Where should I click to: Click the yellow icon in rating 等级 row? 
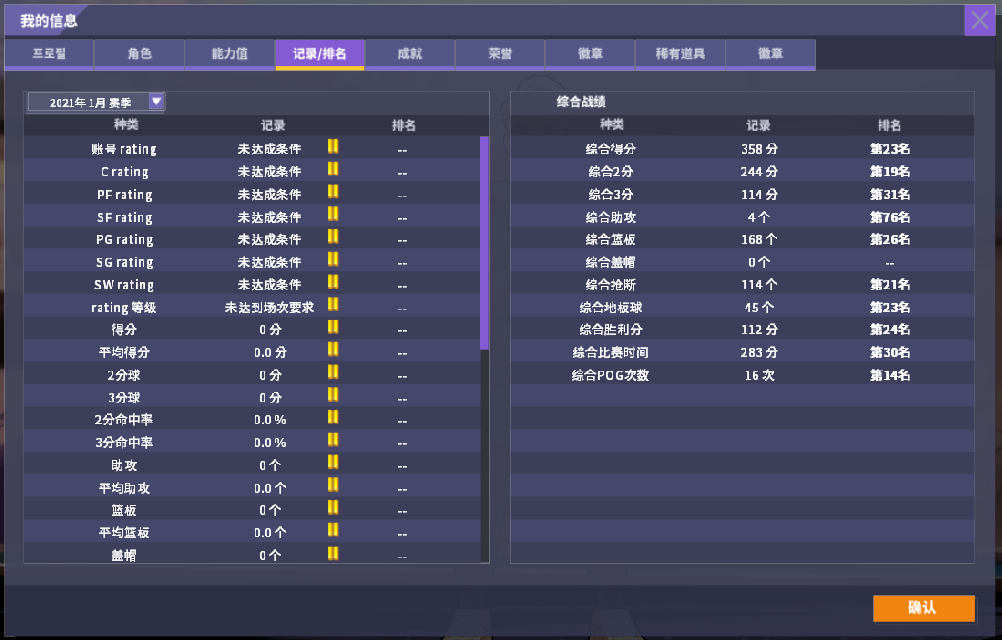tap(333, 304)
